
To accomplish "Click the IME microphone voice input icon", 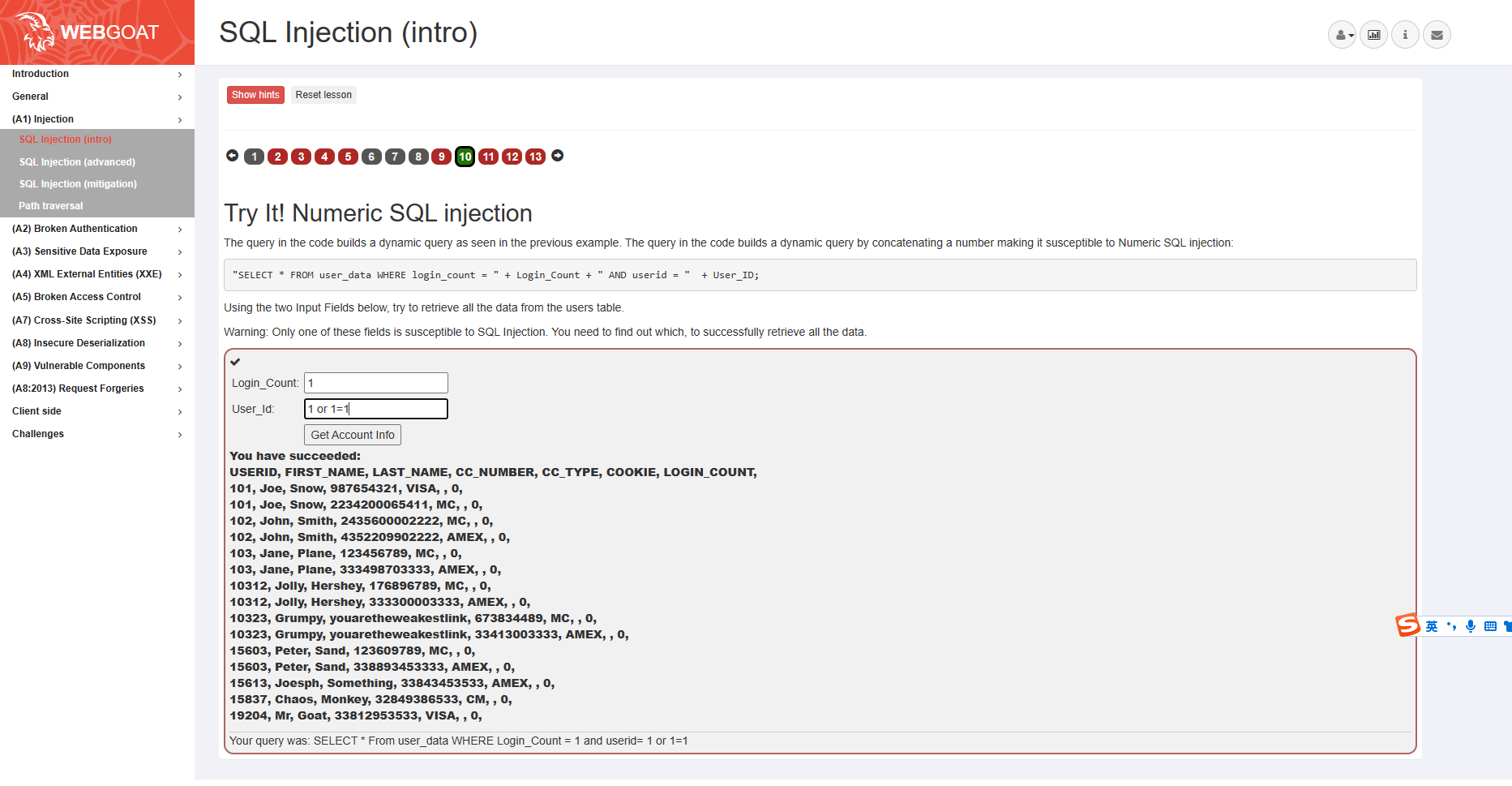I will [1471, 626].
